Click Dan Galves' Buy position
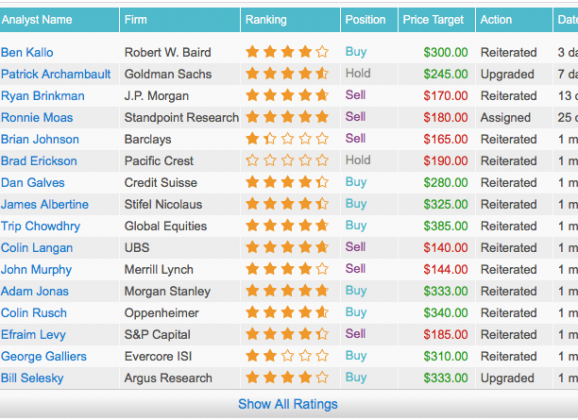The height and width of the screenshot is (420, 578). point(356,182)
